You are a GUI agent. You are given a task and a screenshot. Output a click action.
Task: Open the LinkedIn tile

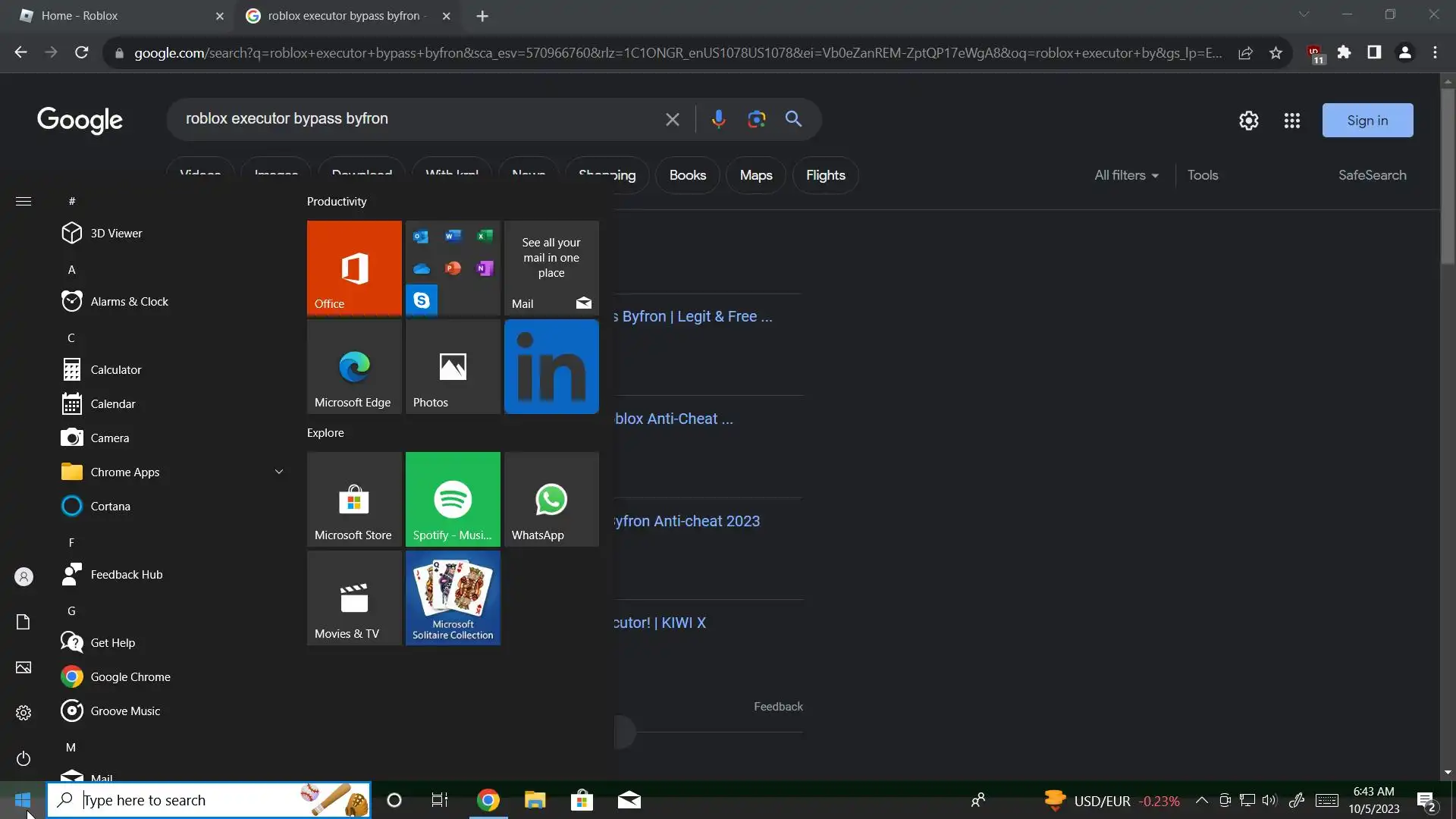(x=551, y=366)
